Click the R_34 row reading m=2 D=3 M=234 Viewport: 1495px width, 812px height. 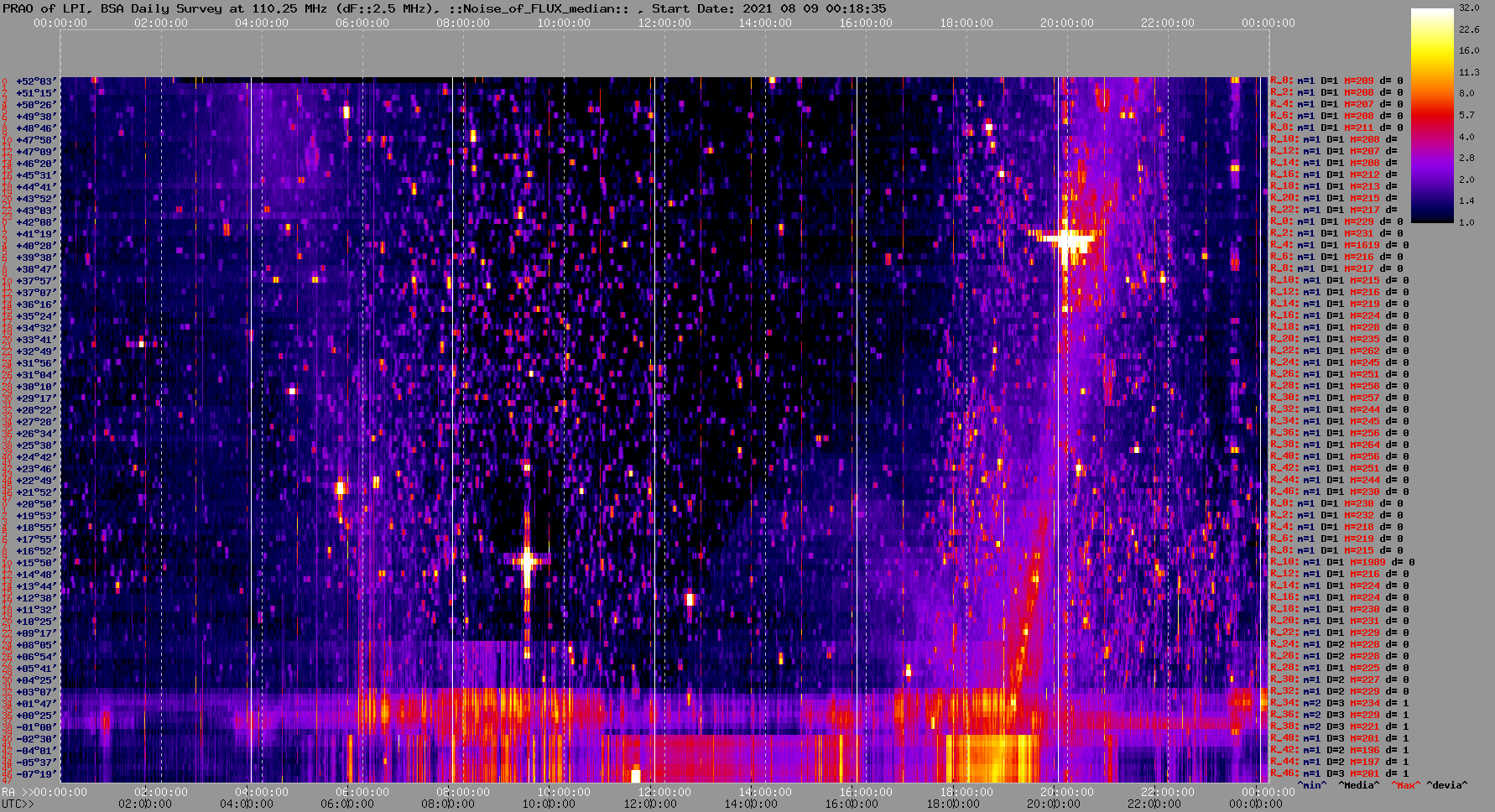point(1339,704)
